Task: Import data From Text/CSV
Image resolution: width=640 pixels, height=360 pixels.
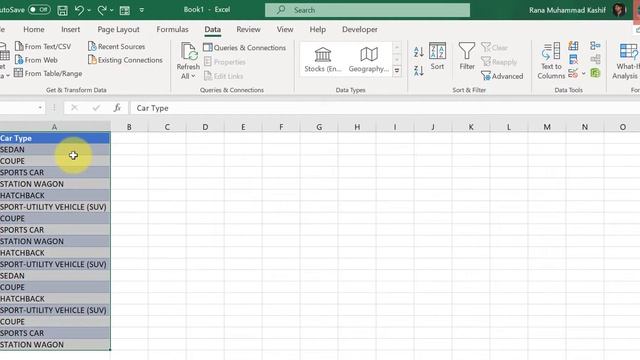Action: [x=43, y=47]
